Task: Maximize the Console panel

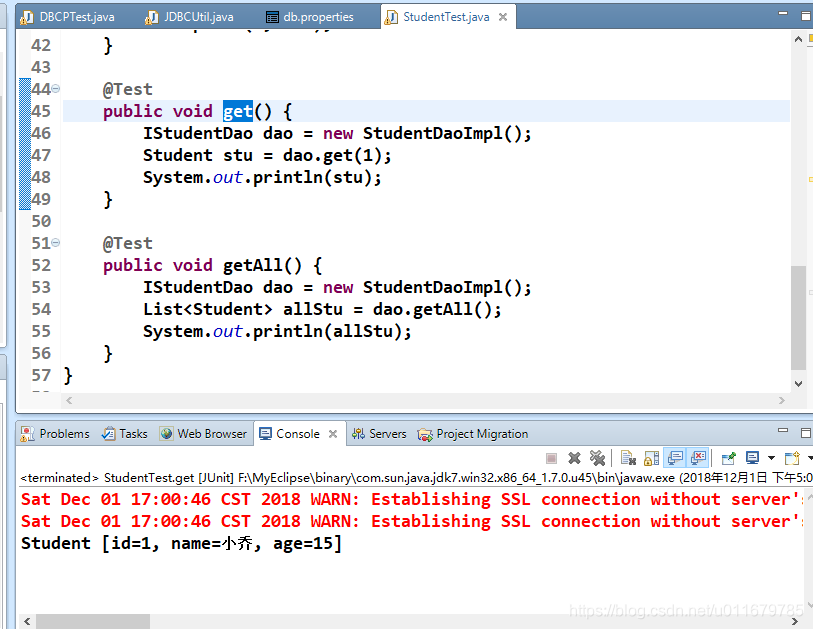Action: [806, 432]
